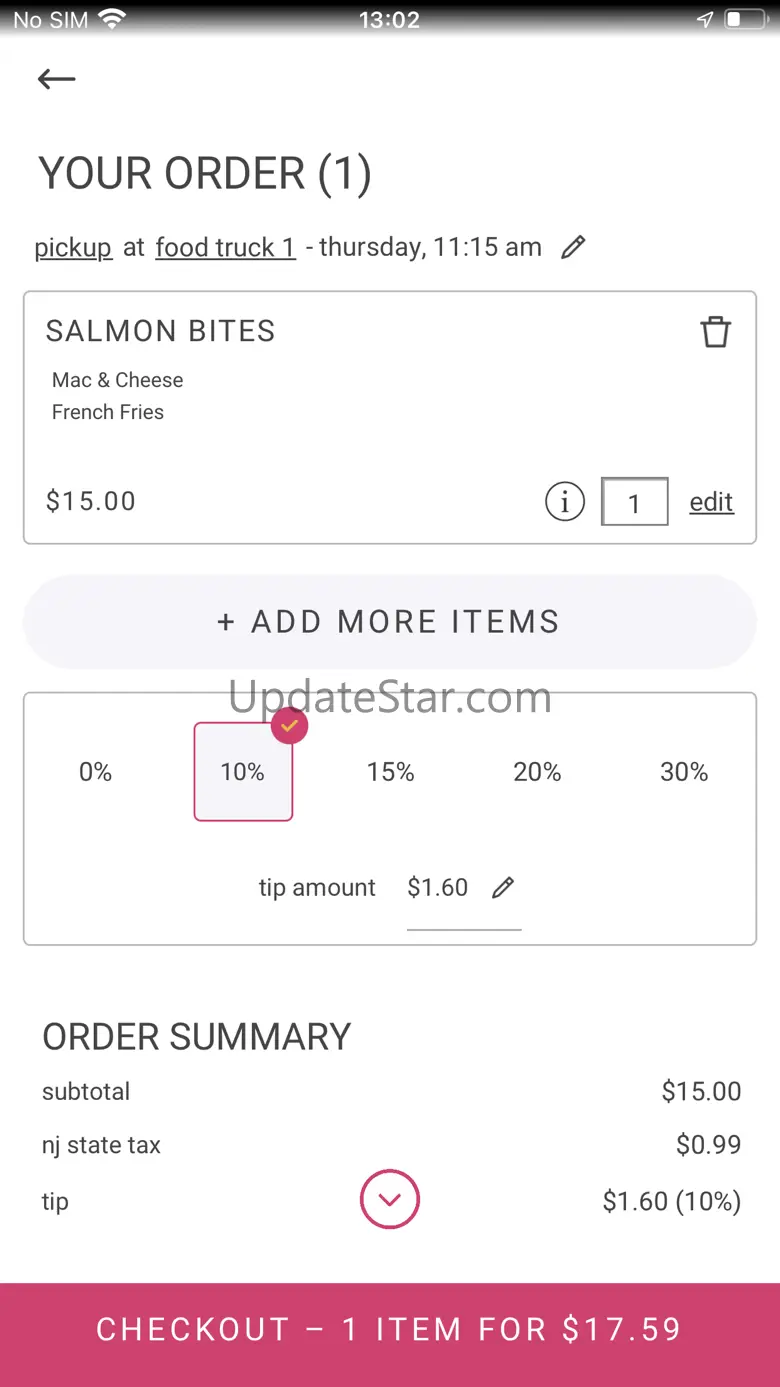Tap the location arrow status icon
The image size is (780, 1387).
point(705,20)
